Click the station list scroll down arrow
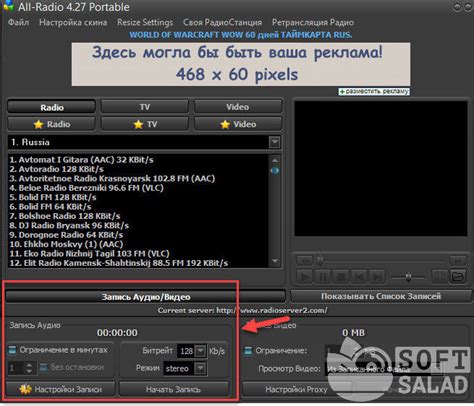 tap(275, 261)
